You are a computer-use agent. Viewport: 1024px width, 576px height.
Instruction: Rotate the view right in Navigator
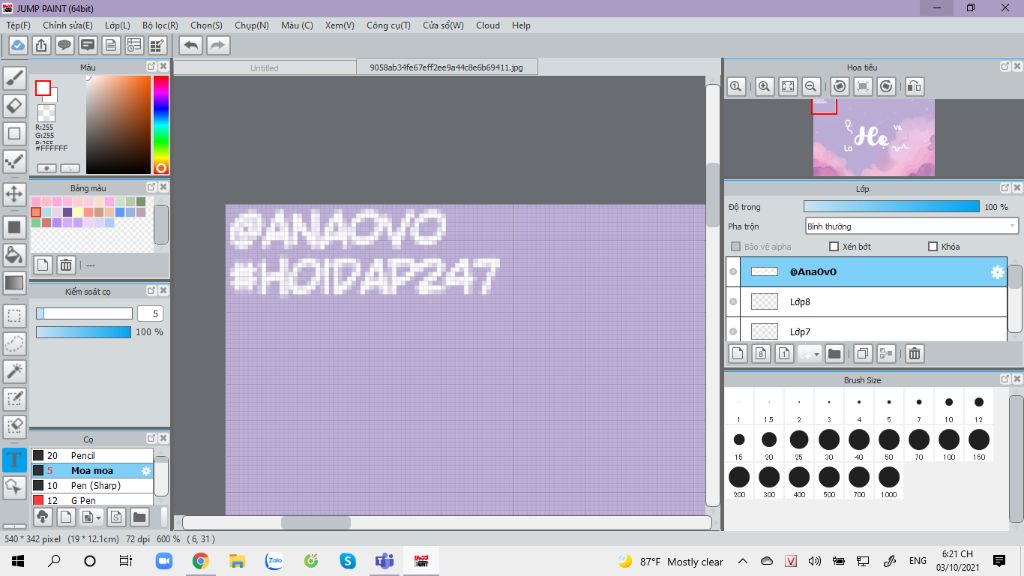(x=886, y=86)
